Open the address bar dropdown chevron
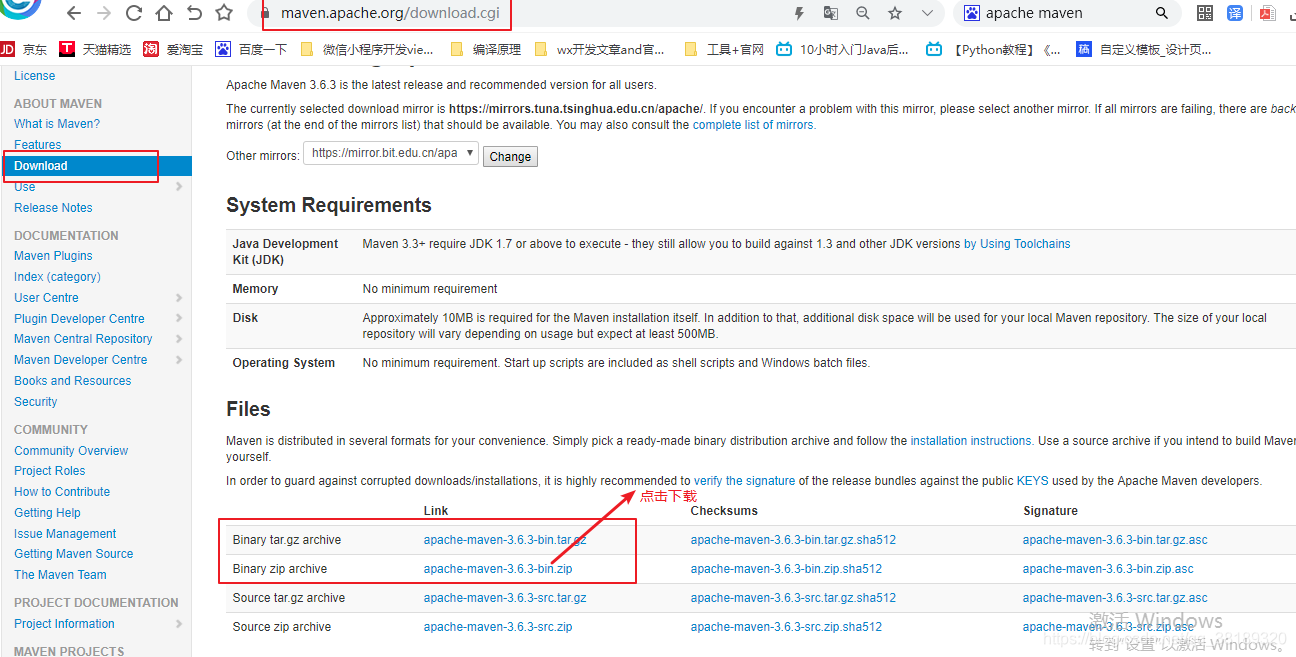The image size is (1296, 657). [x=927, y=13]
